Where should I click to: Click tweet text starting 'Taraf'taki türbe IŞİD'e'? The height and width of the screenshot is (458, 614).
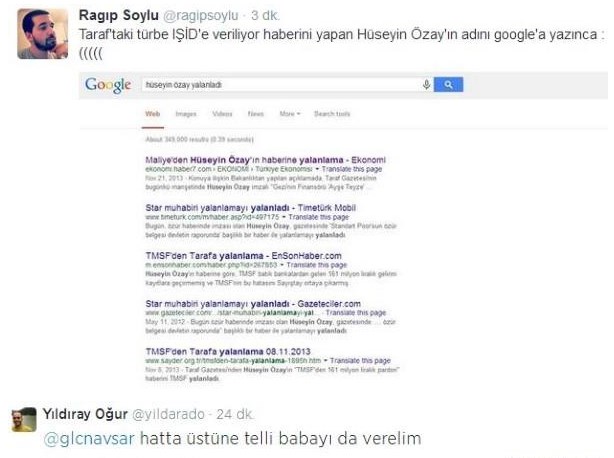pos(342,43)
